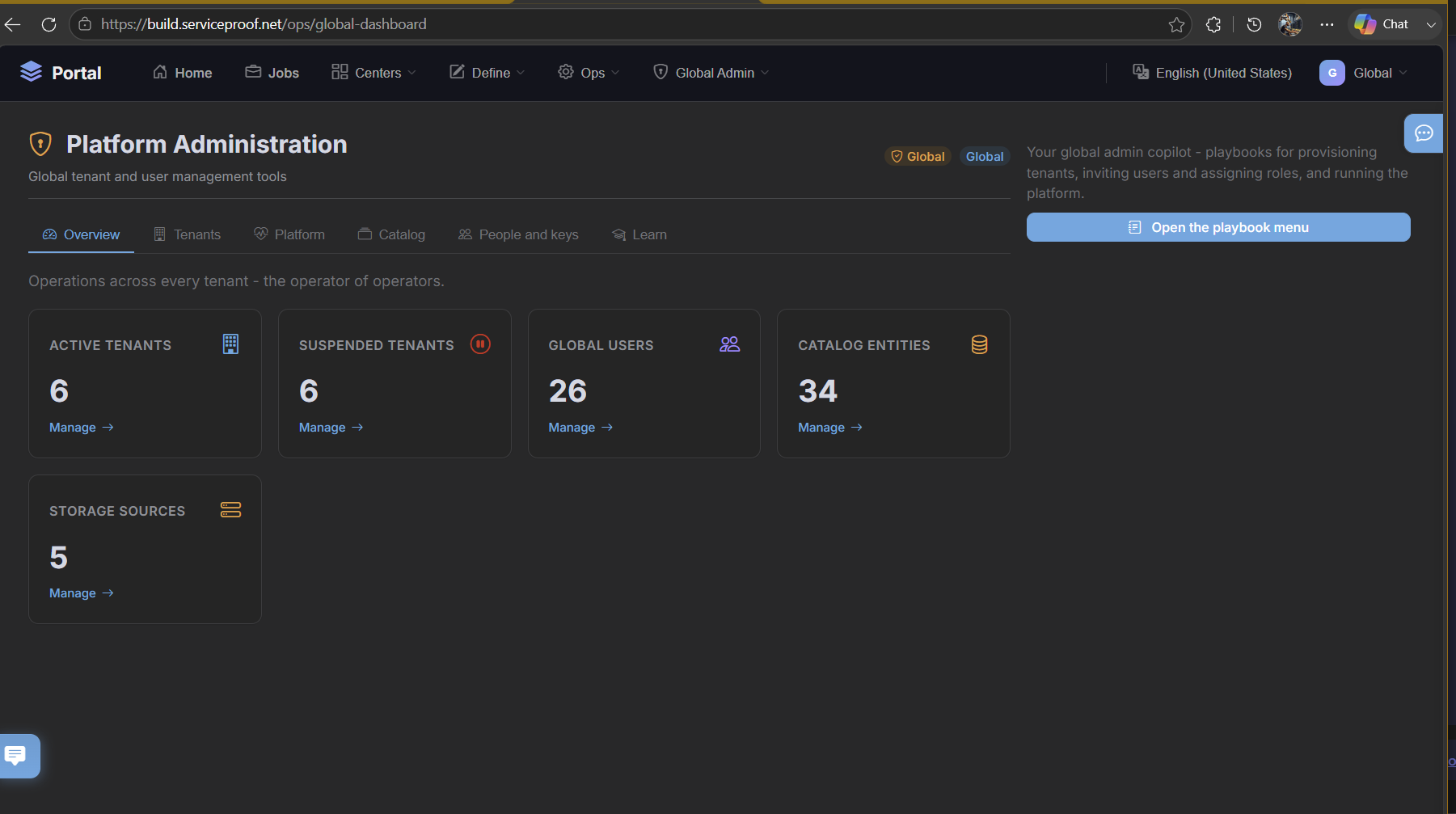Go to Home in the navbar
Screen dimensions: 1456x814
coord(183,73)
